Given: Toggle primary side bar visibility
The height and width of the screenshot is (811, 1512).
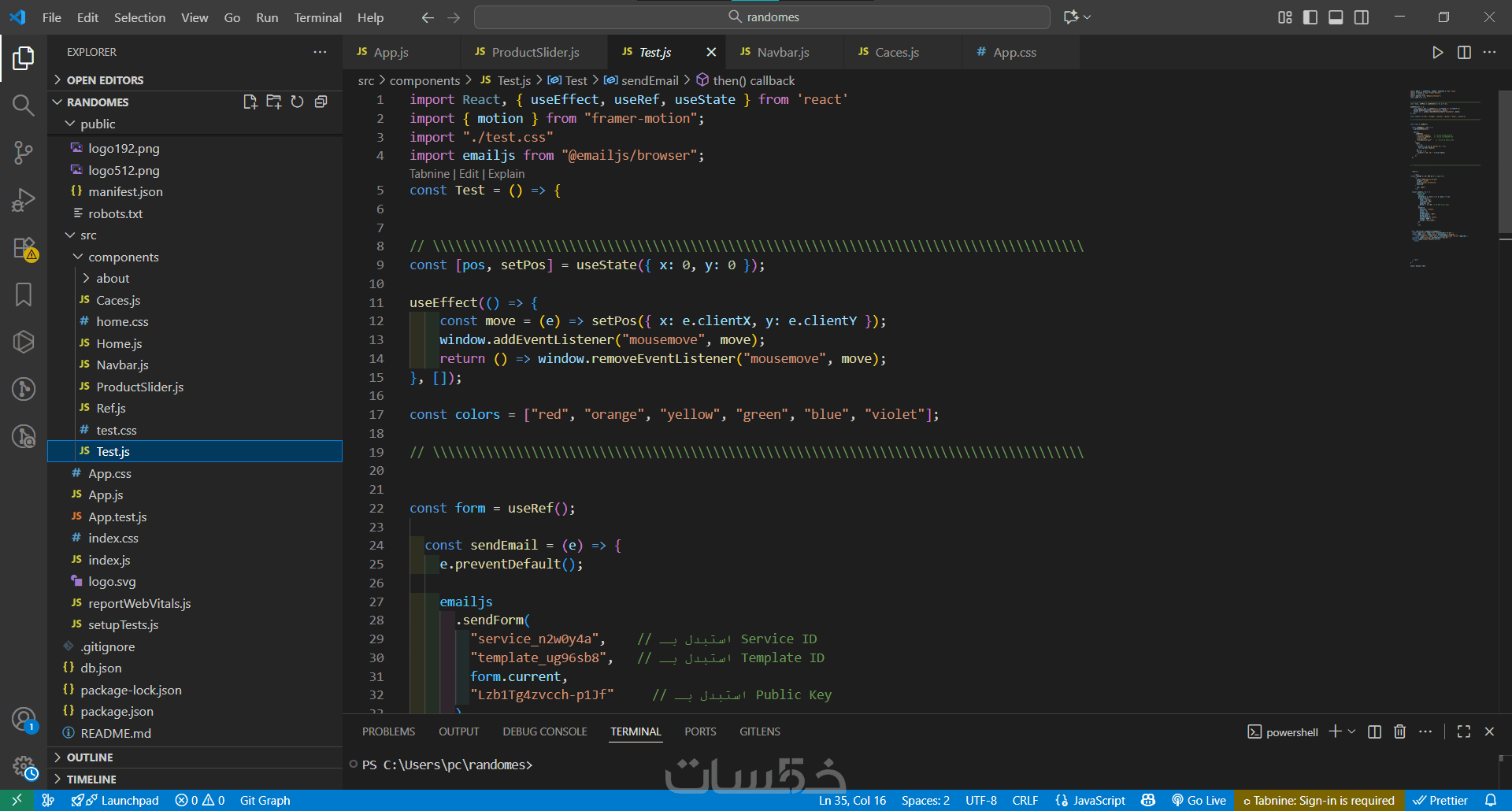Looking at the screenshot, I should tap(1310, 17).
